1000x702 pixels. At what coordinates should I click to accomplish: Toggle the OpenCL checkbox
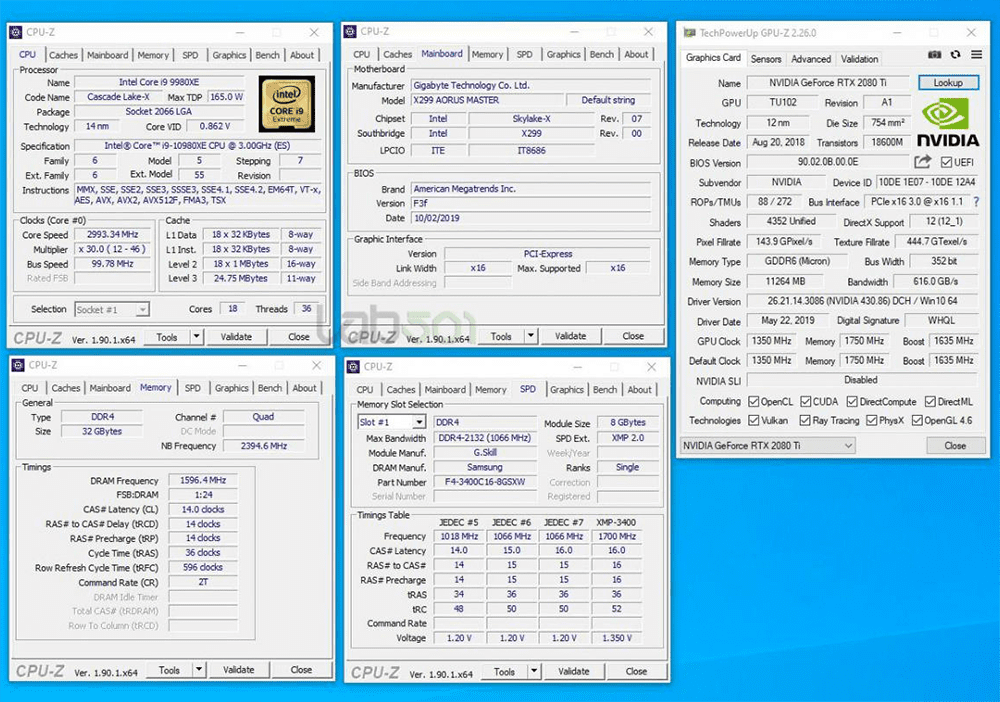click(x=754, y=401)
